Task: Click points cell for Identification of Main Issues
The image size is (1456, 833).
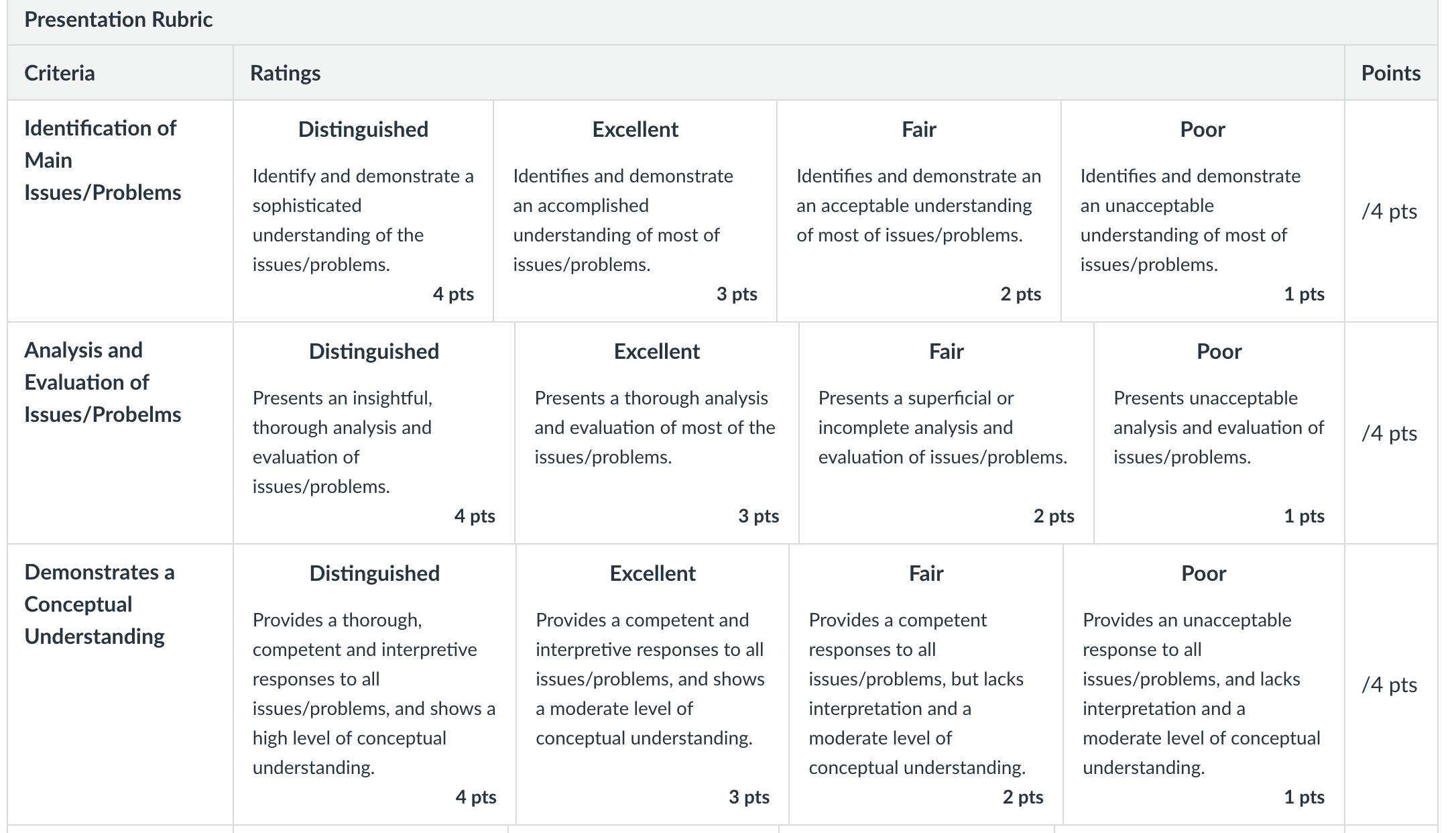Action: (x=1391, y=211)
